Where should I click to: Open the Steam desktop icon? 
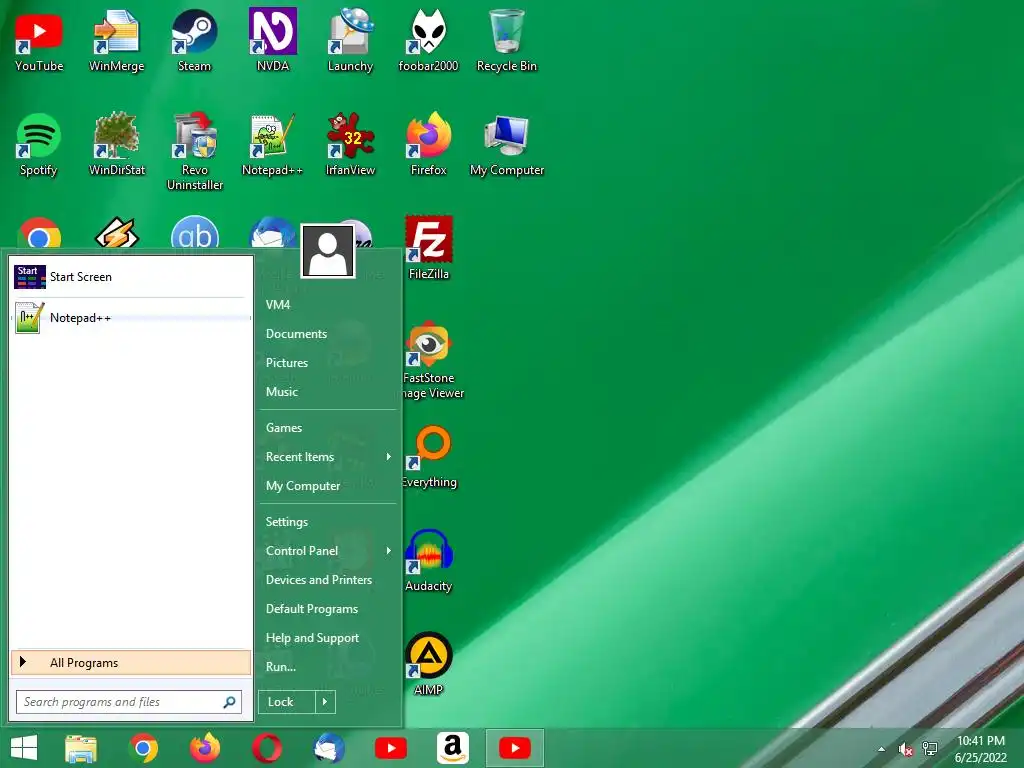pos(195,40)
